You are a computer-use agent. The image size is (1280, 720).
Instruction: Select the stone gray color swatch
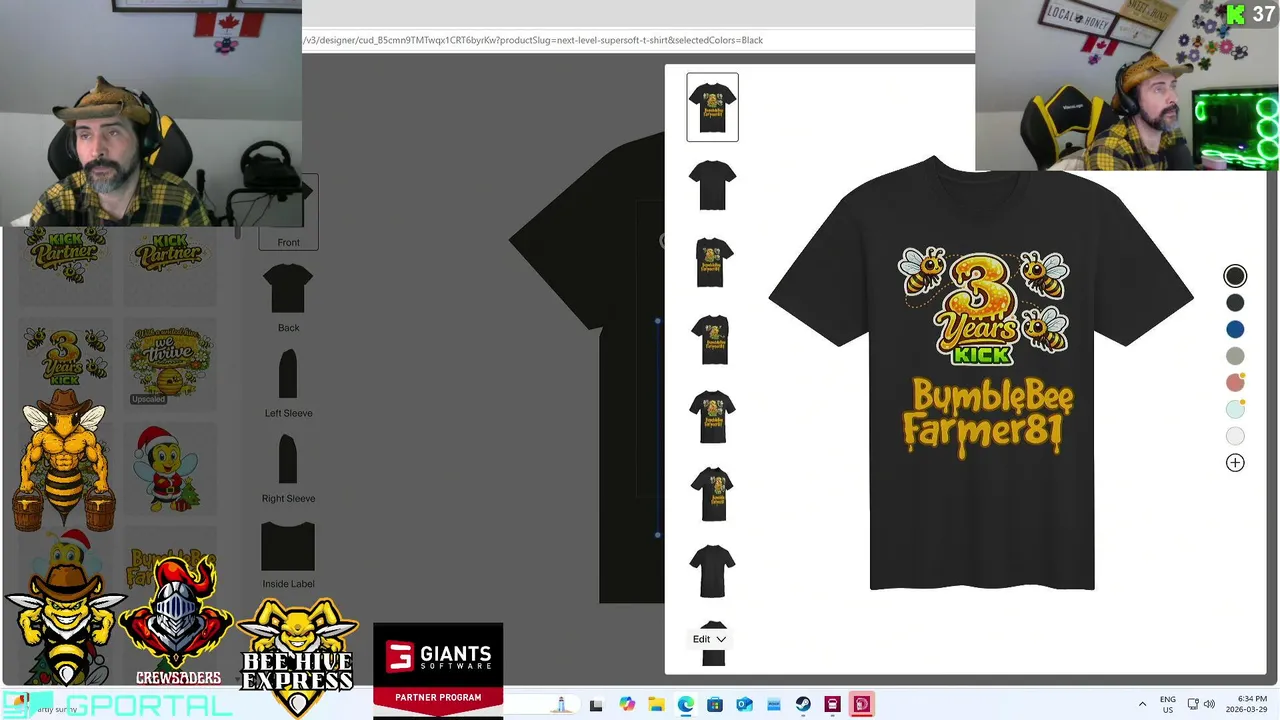point(1235,356)
